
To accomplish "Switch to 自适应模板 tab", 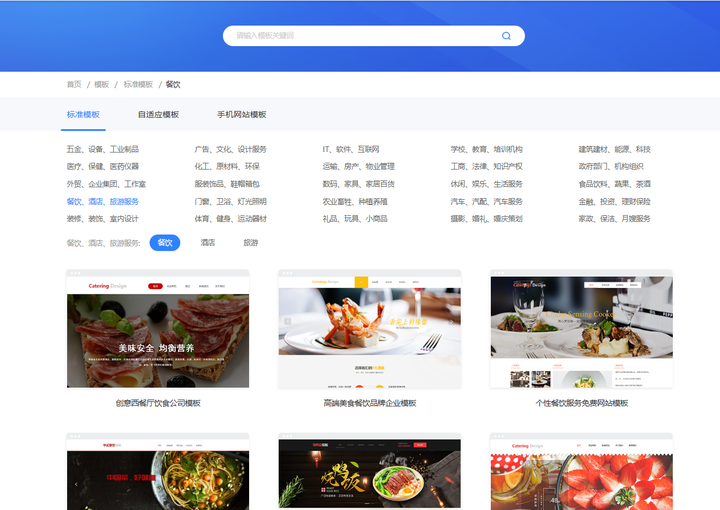I will click(x=158, y=114).
